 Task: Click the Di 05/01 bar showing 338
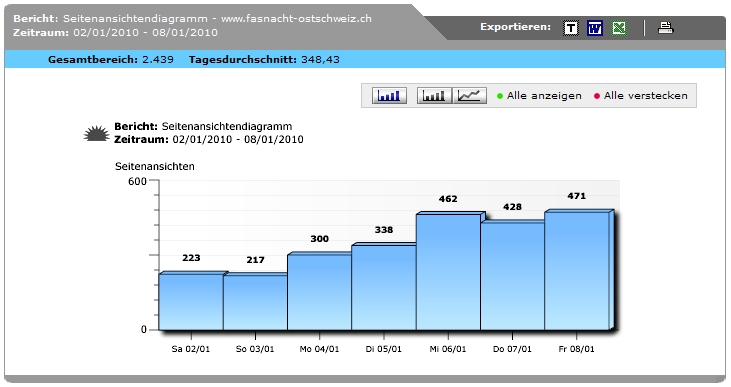point(384,288)
